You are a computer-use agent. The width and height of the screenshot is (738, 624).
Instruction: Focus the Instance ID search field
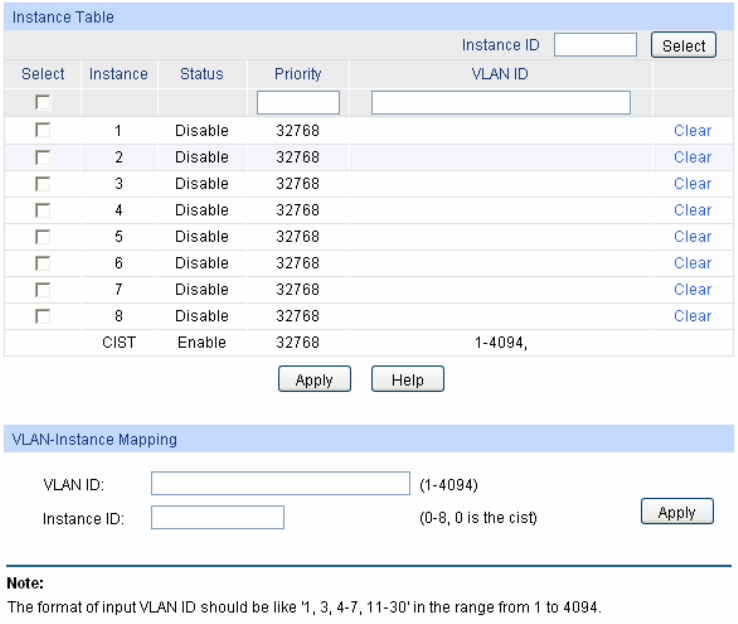(x=595, y=45)
